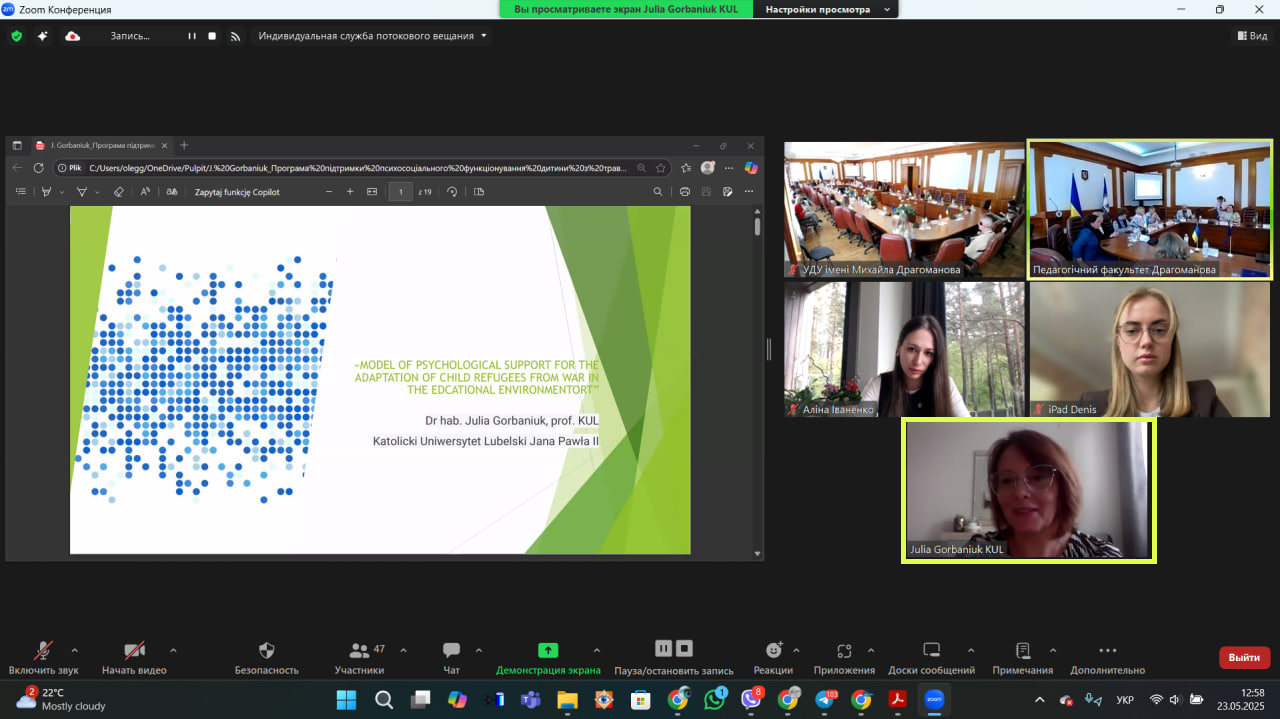Click the shared browser address bar
This screenshot has width=1280, height=719.
click(x=361, y=168)
